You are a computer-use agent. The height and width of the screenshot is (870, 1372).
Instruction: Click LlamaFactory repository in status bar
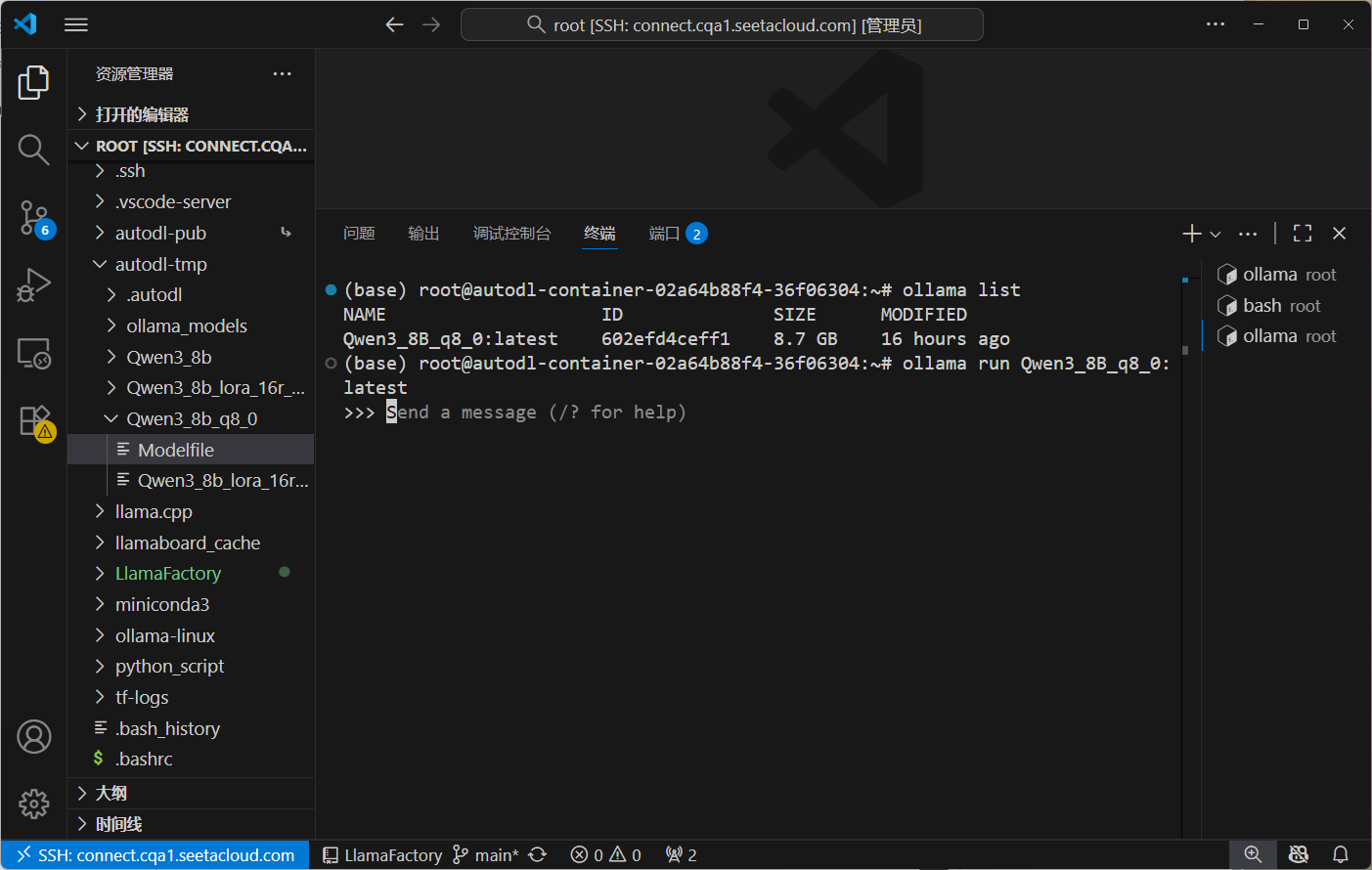click(382, 855)
